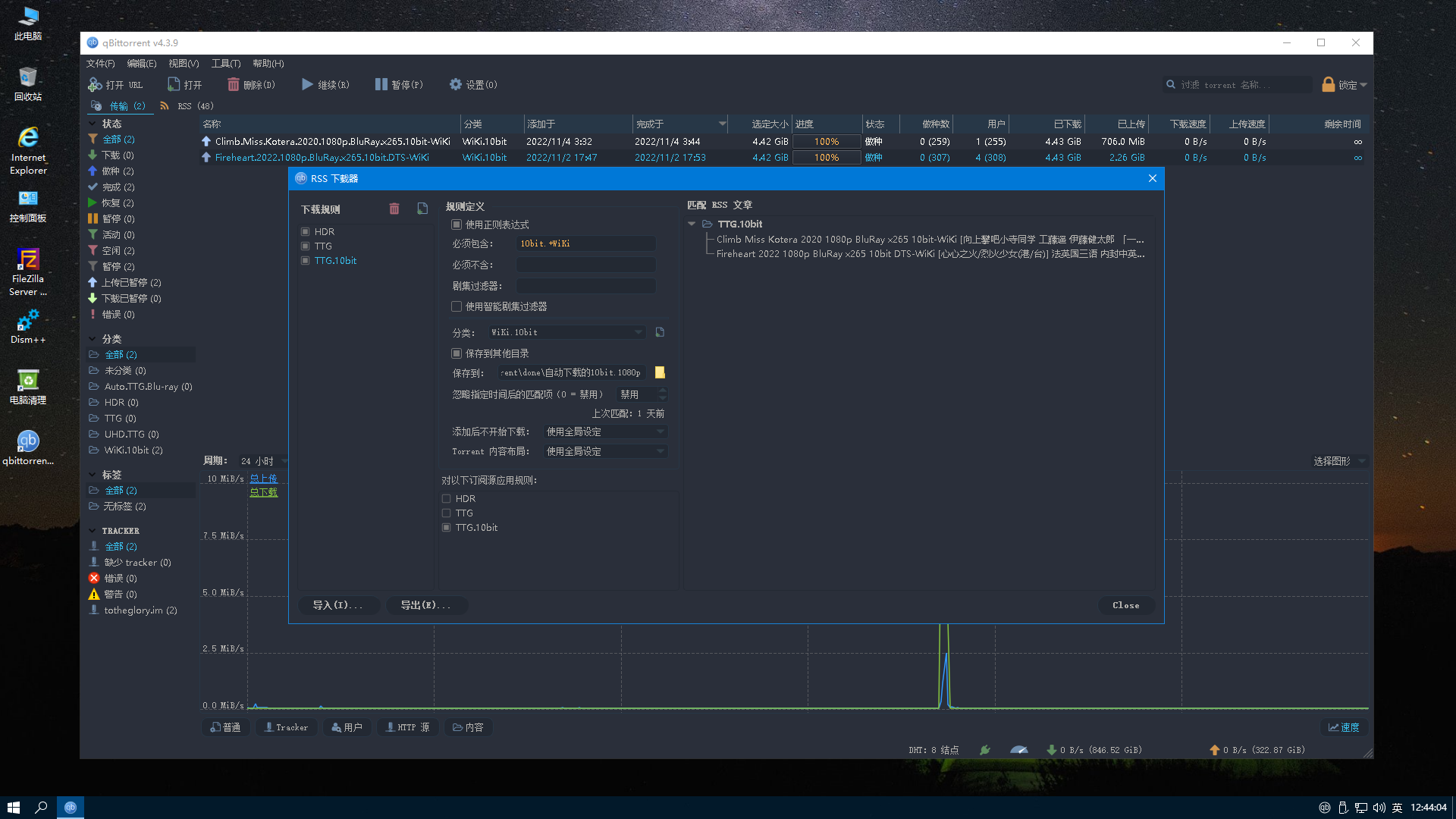Click the Export button in RSS downloader
Image resolution: width=1456 pixels, height=819 pixels.
tap(425, 605)
